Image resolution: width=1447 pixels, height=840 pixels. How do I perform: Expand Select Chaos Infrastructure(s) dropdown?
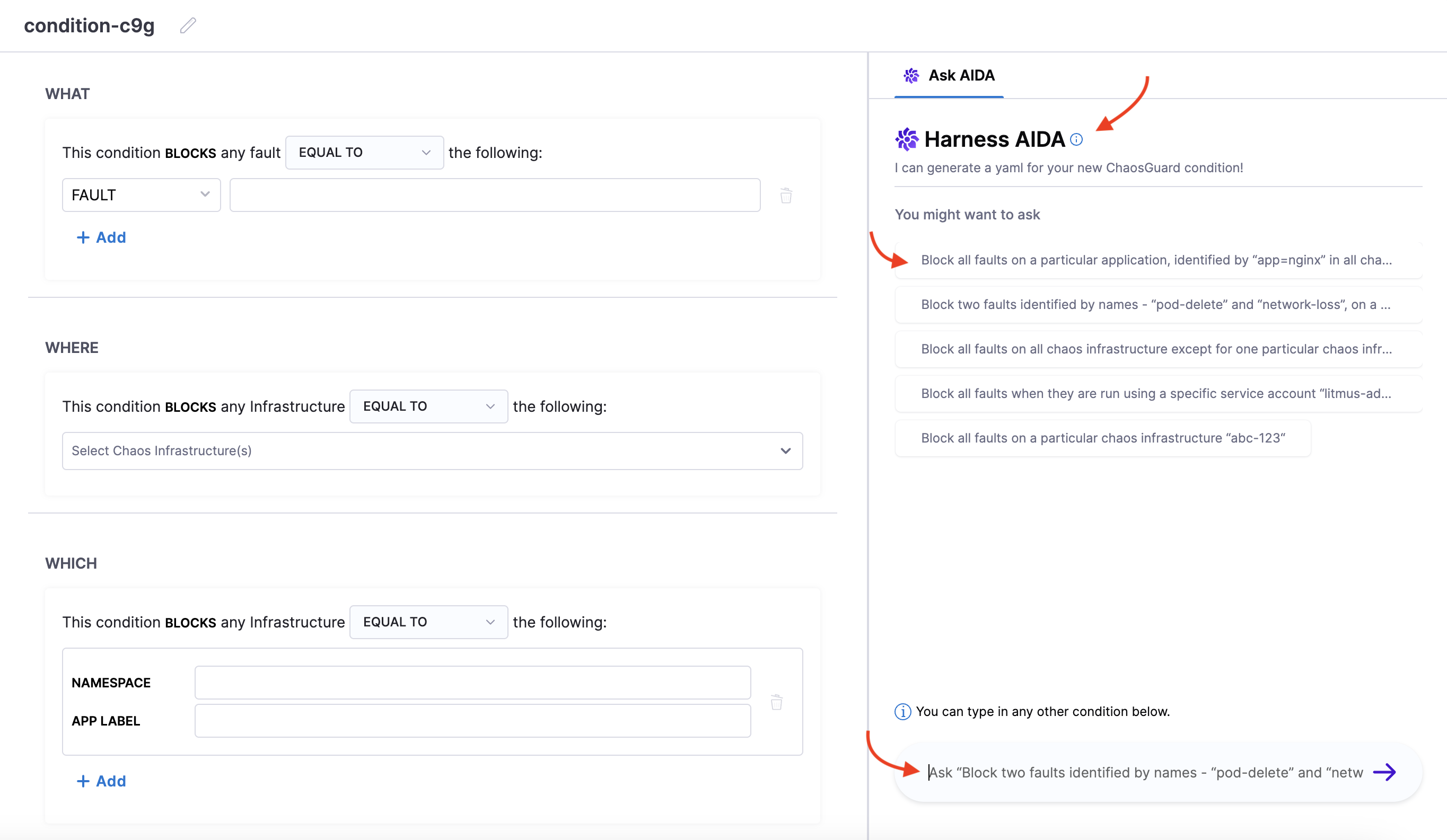[432, 451]
